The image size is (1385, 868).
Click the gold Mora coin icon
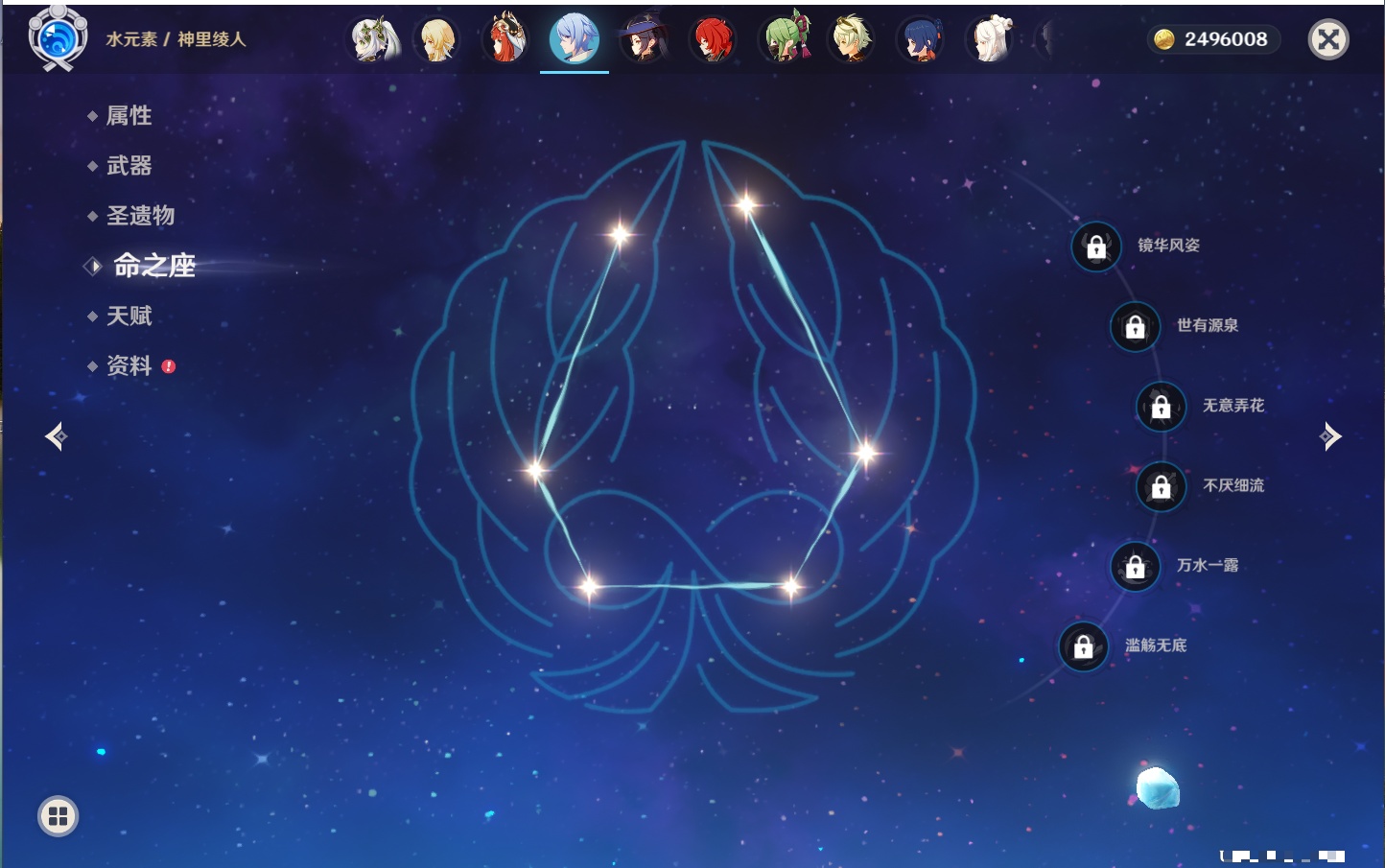1164,39
